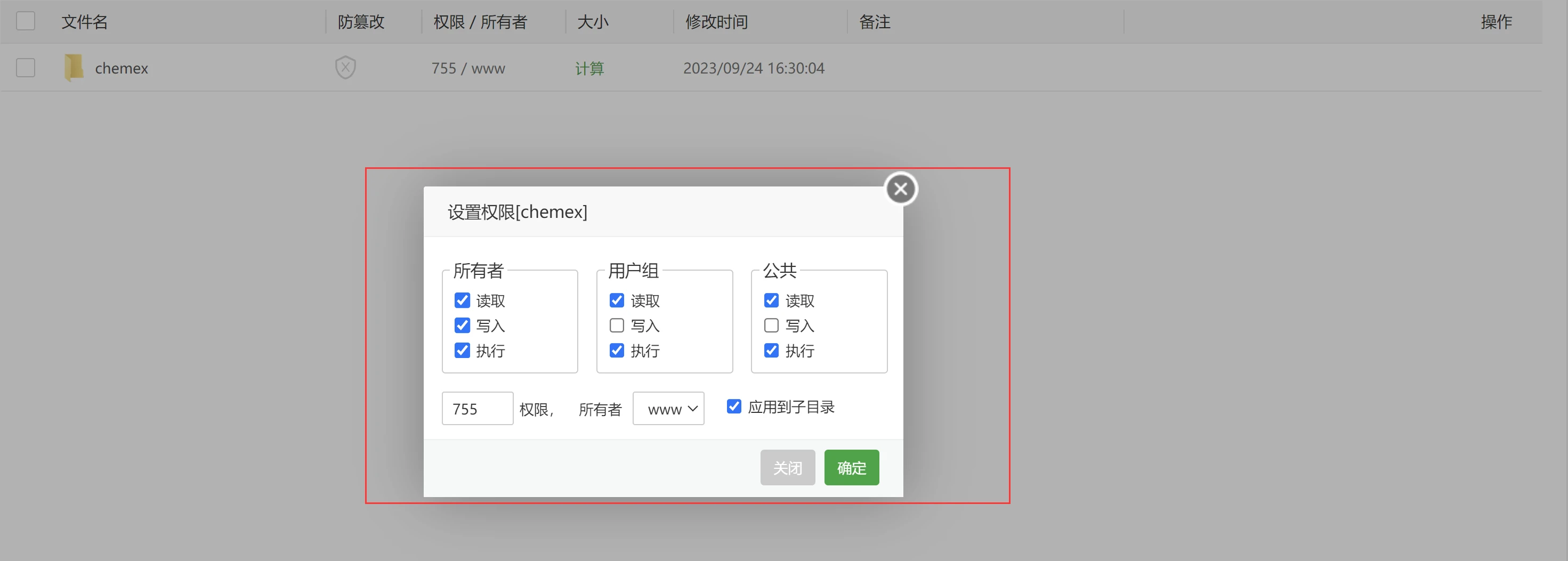Close the permissions dialog with the X icon
Image resolution: width=1568 pixels, height=561 pixels.
point(901,189)
